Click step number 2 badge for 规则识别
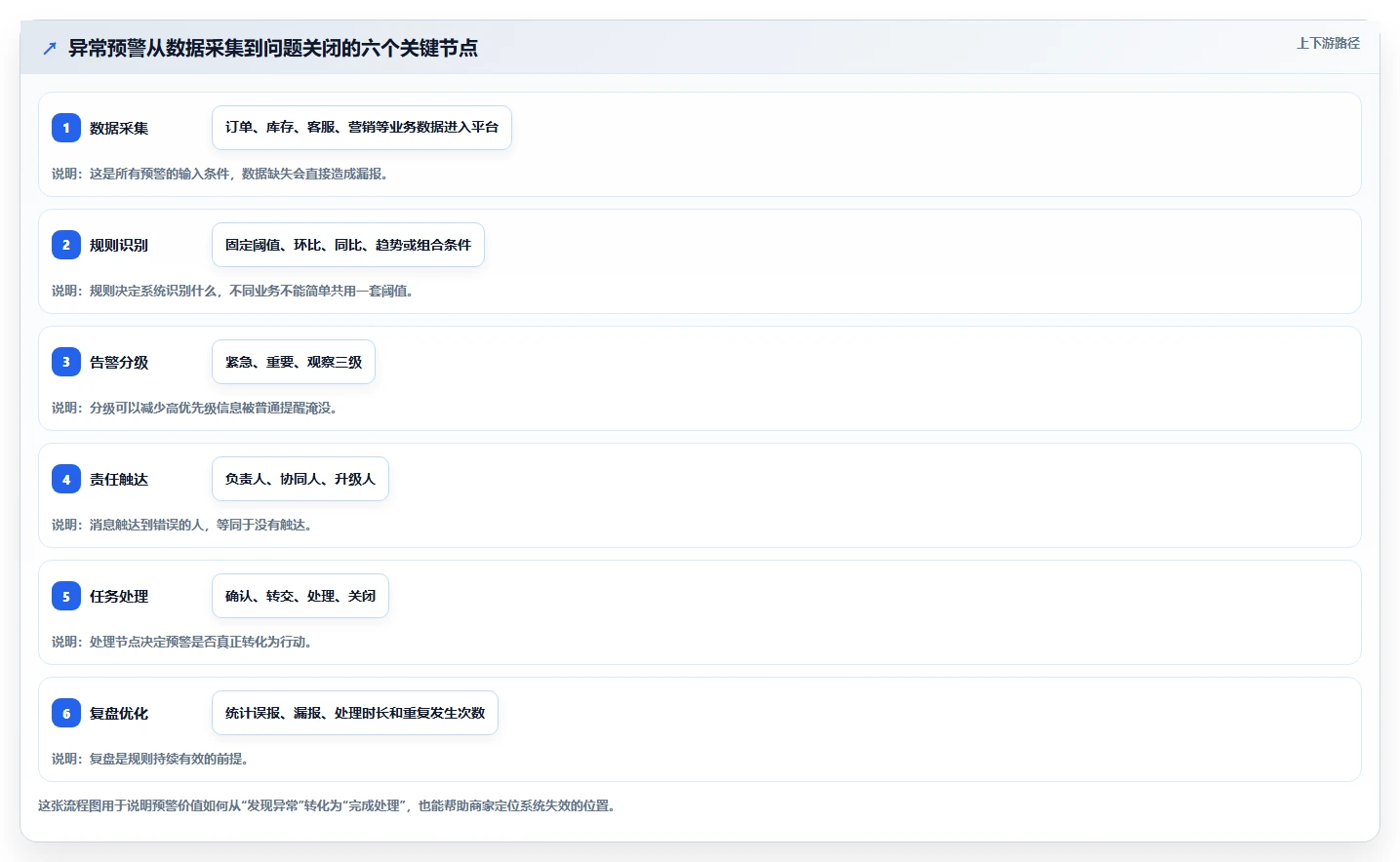The width and height of the screenshot is (1400, 862). (66, 245)
